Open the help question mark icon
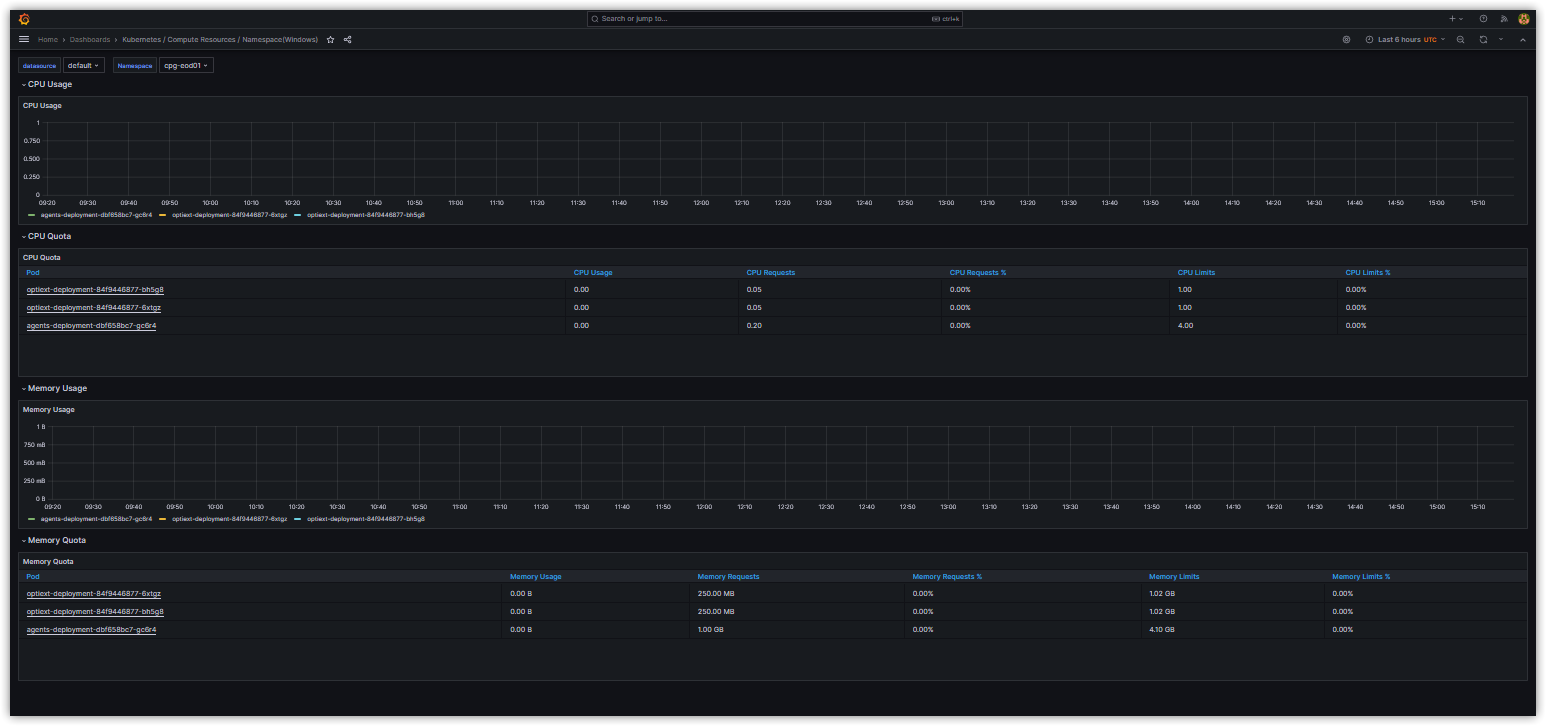Image resolution: width=1546 pixels, height=726 pixels. click(x=1481, y=18)
